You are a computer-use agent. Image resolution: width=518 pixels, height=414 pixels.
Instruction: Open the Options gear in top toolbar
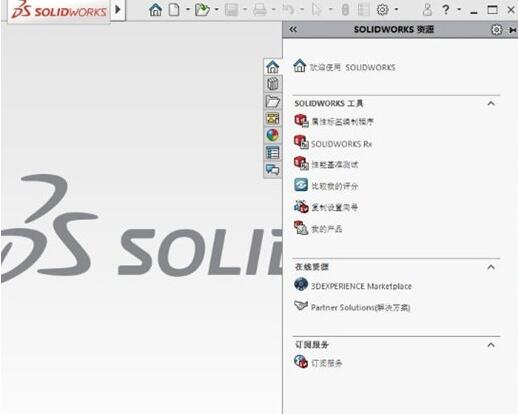click(383, 10)
